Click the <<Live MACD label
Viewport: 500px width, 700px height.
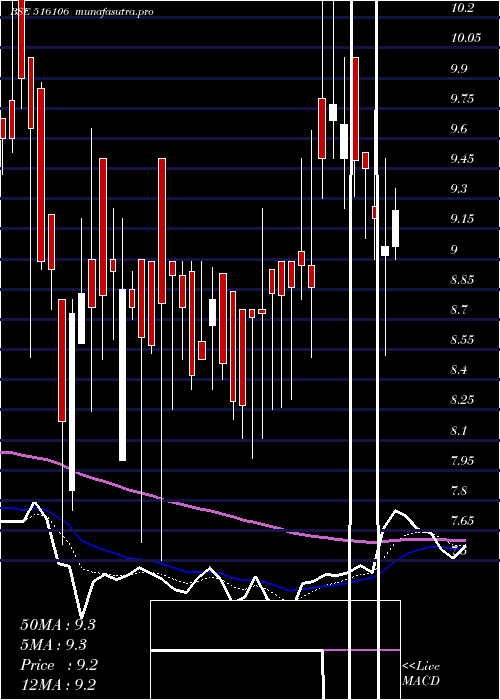[x=421, y=673]
